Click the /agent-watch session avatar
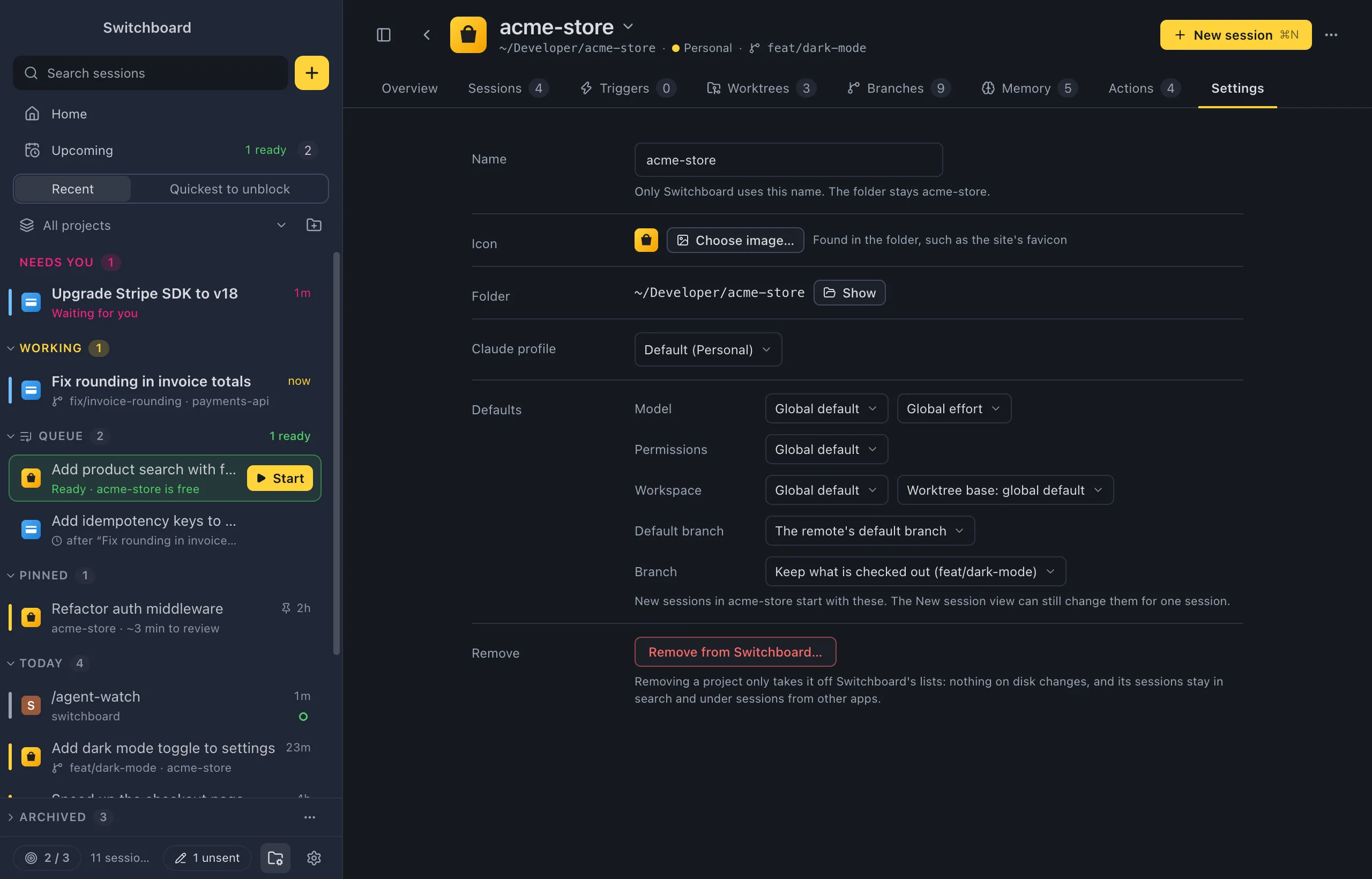 coord(31,705)
